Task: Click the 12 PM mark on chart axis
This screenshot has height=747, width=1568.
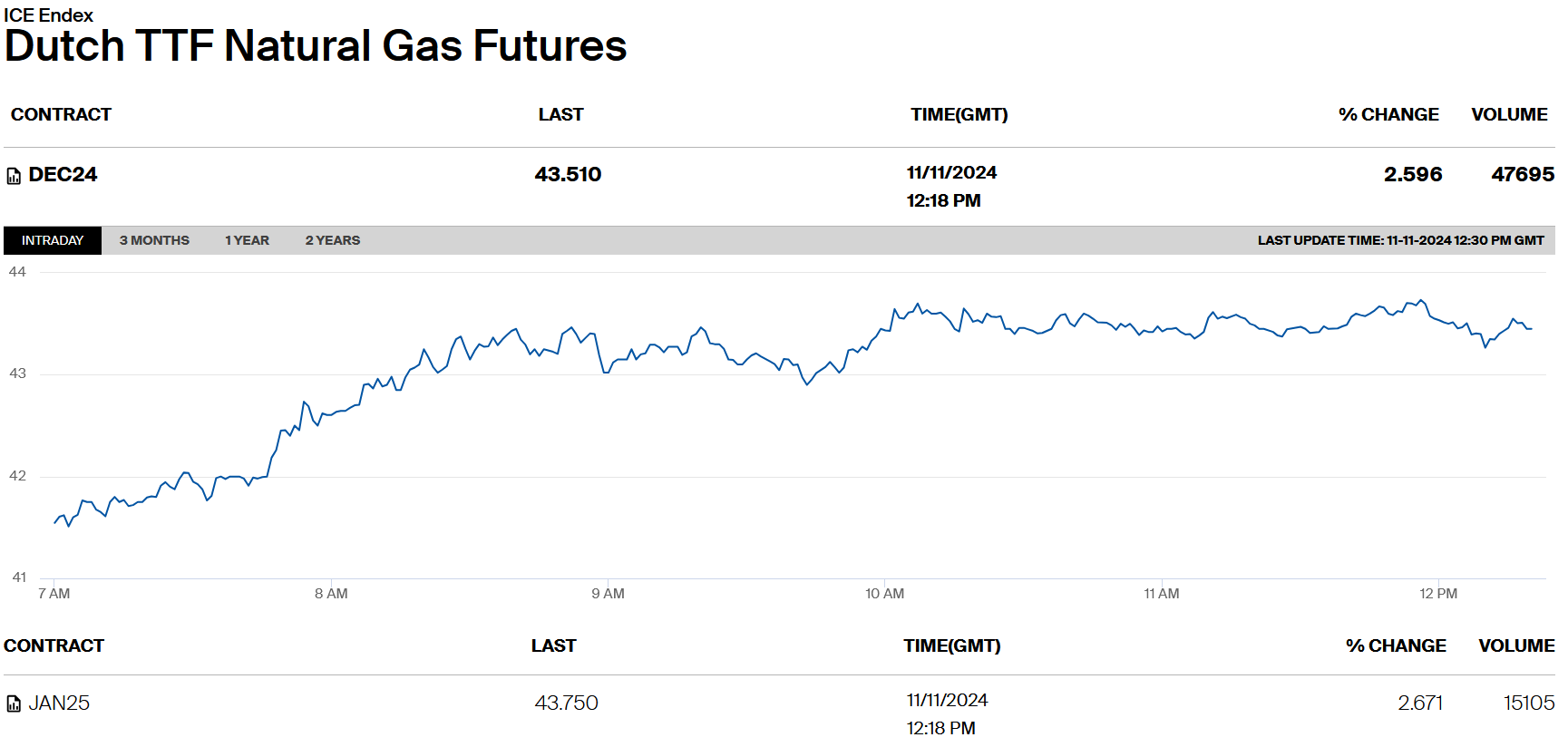Action: coord(1437,594)
